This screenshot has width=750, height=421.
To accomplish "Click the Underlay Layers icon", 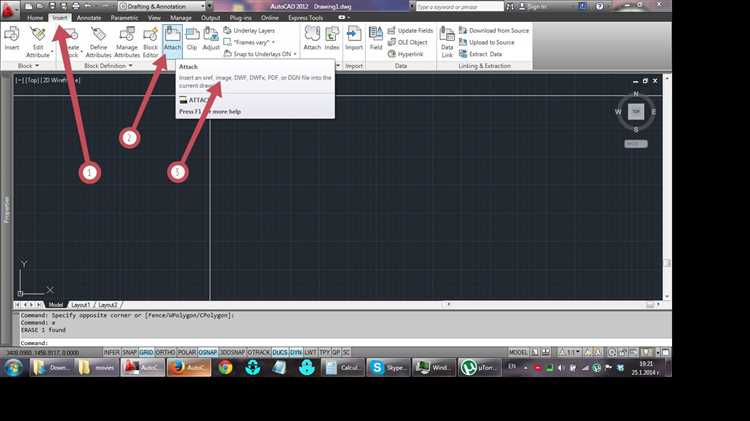I will pyautogui.click(x=227, y=30).
